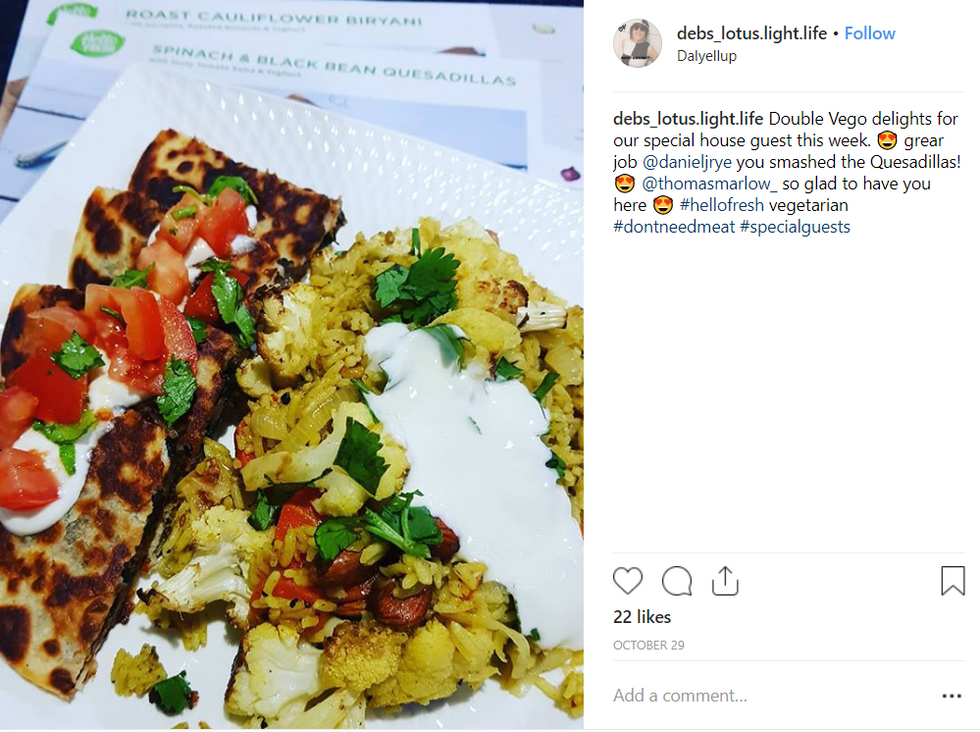Visit the @danieljrye mention
980x732 pixels.
tap(687, 162)
